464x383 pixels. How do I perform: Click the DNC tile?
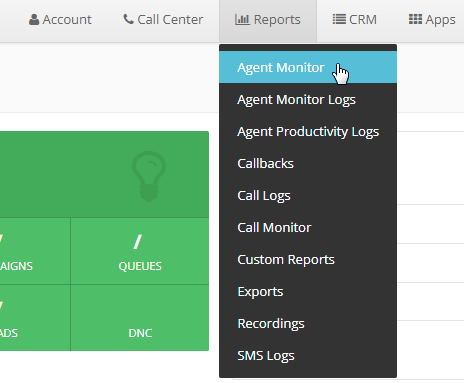[x=140, y=318]
